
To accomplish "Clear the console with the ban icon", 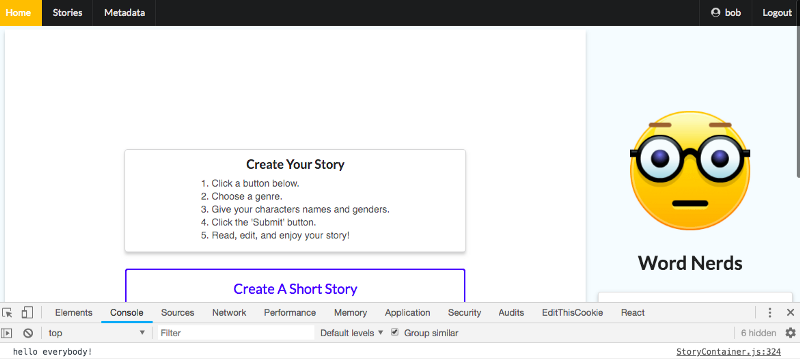I will click(x=28, y=333).
